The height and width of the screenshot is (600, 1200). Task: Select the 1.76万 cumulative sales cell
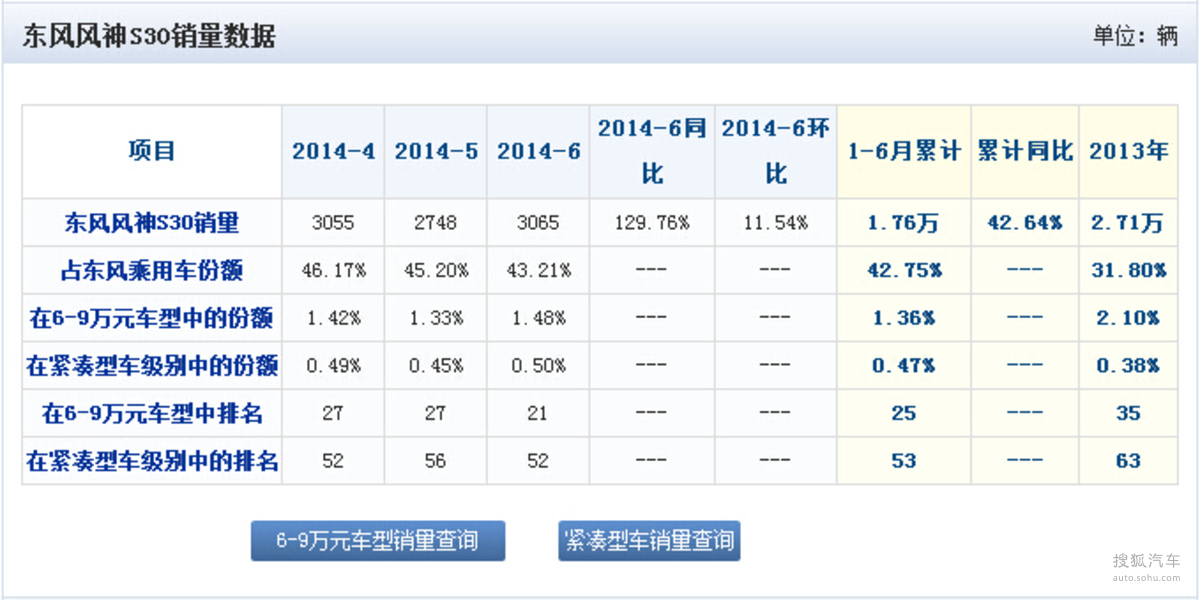(904, 223)
